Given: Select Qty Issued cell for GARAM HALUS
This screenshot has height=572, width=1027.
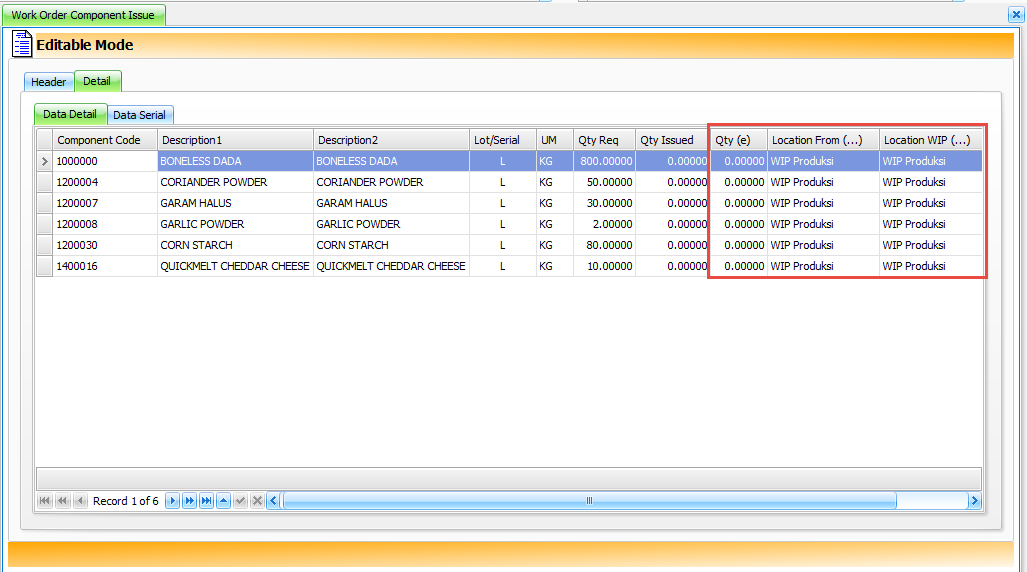Looking at the screenshot, I should tap(673, 203).
